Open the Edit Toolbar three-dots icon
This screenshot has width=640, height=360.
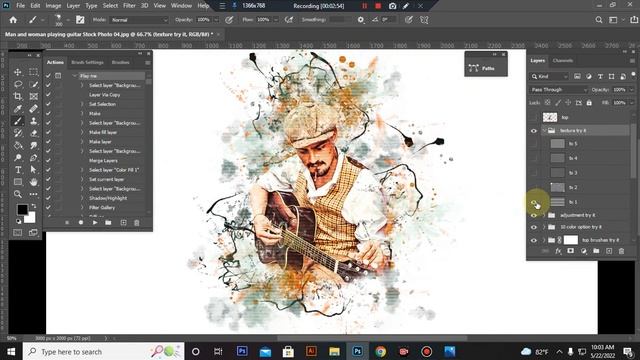[33, 194]
